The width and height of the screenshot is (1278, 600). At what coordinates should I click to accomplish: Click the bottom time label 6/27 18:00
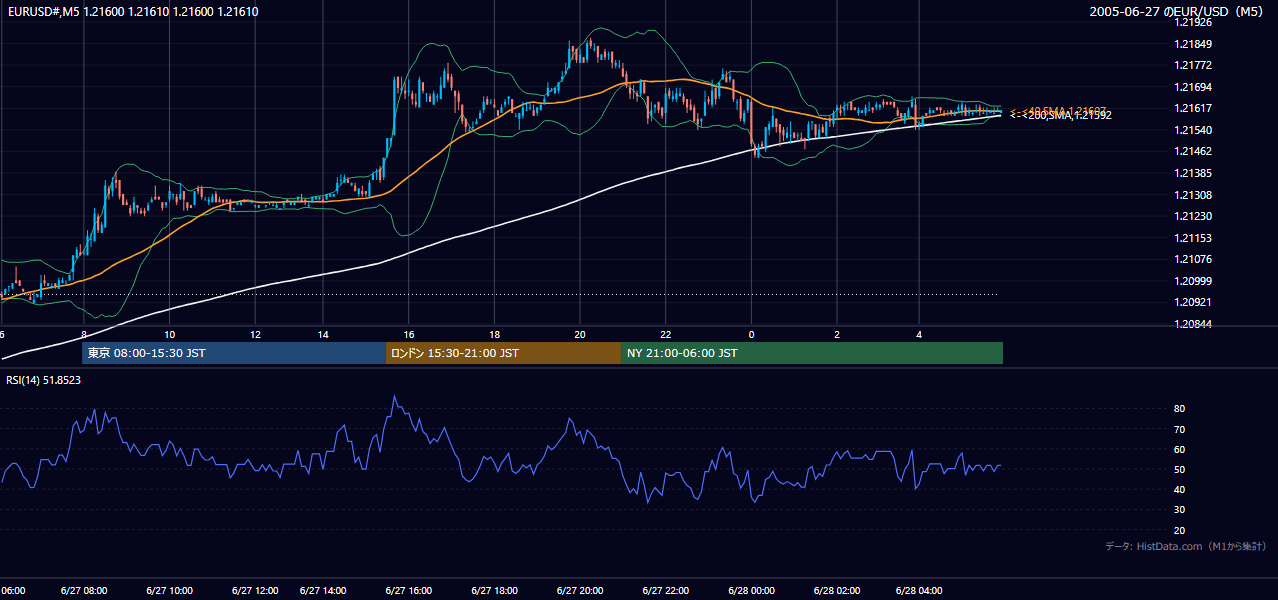pos(494,591)
